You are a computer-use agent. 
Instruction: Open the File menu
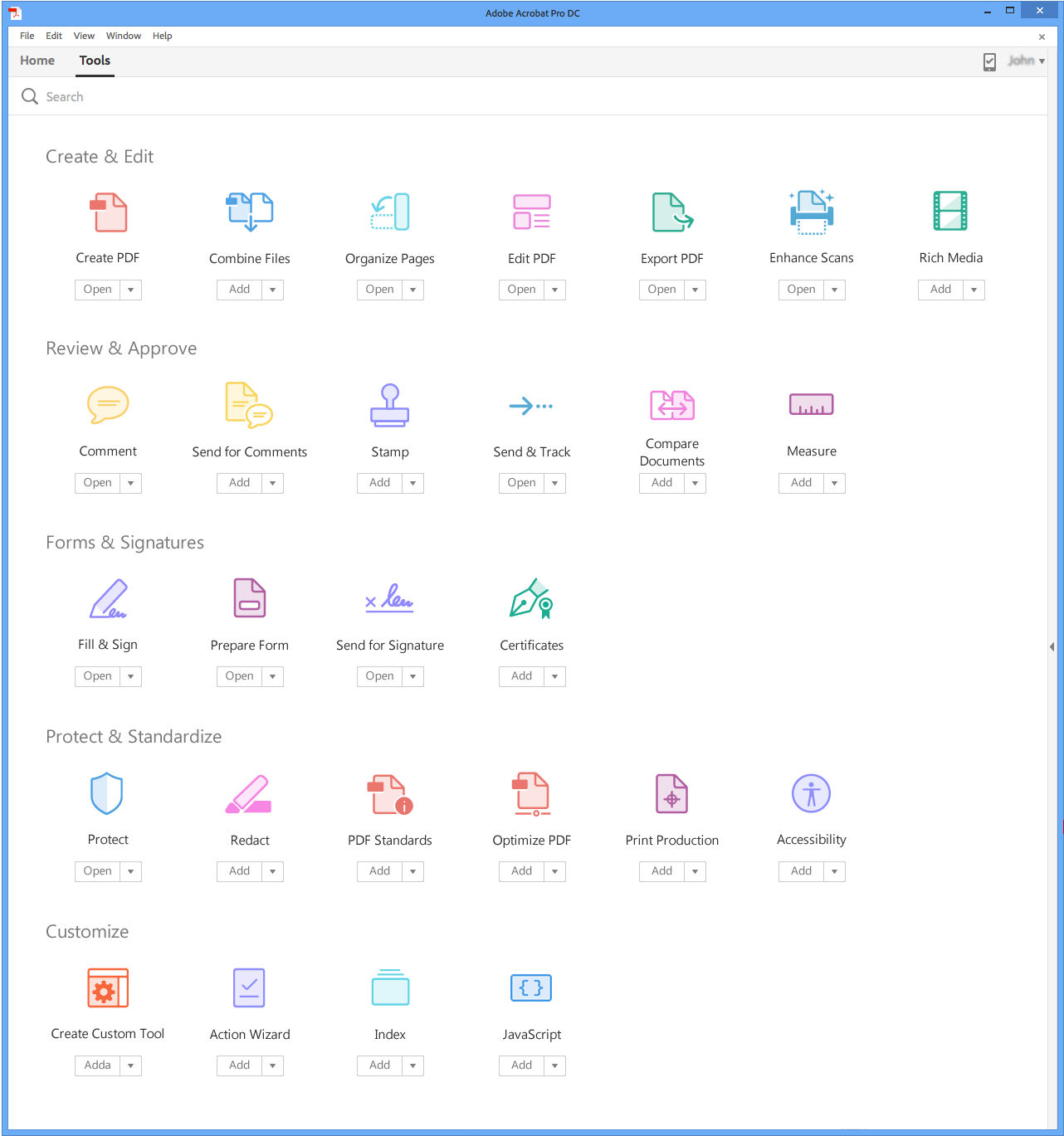[27, 36]
